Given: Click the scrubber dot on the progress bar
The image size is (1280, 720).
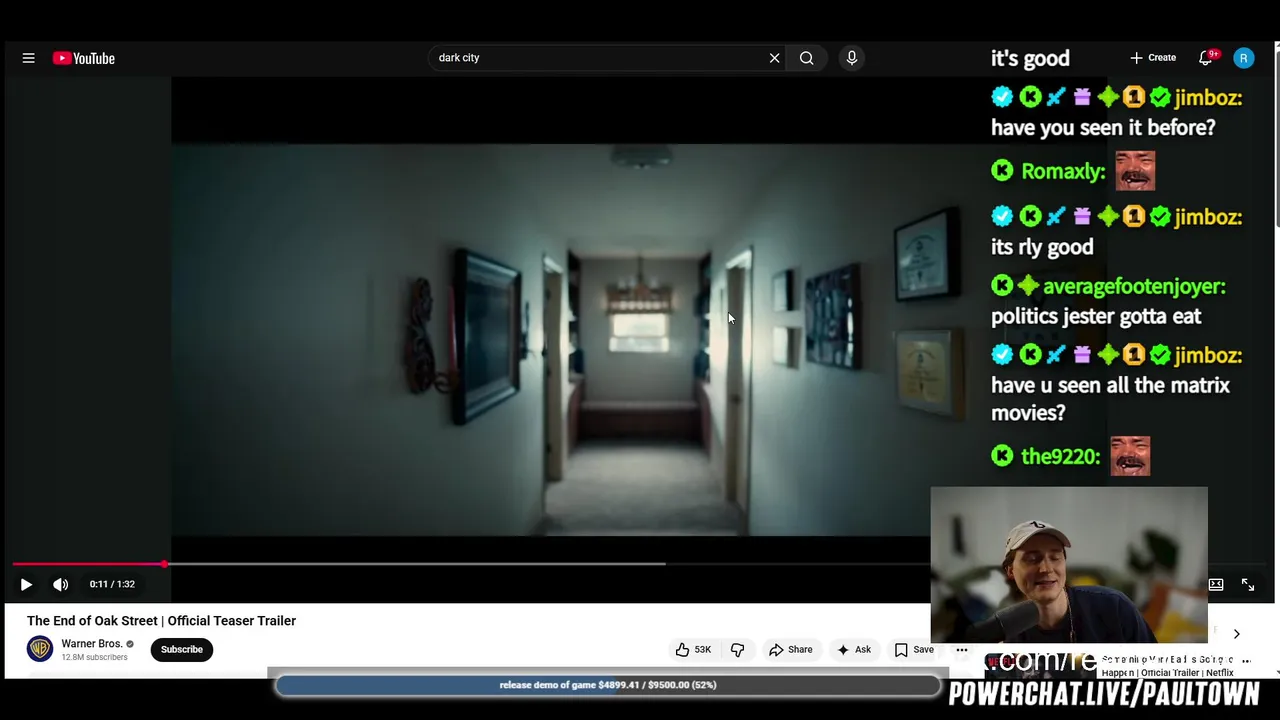Looking at the screenshot, I should tap(165, 564).
